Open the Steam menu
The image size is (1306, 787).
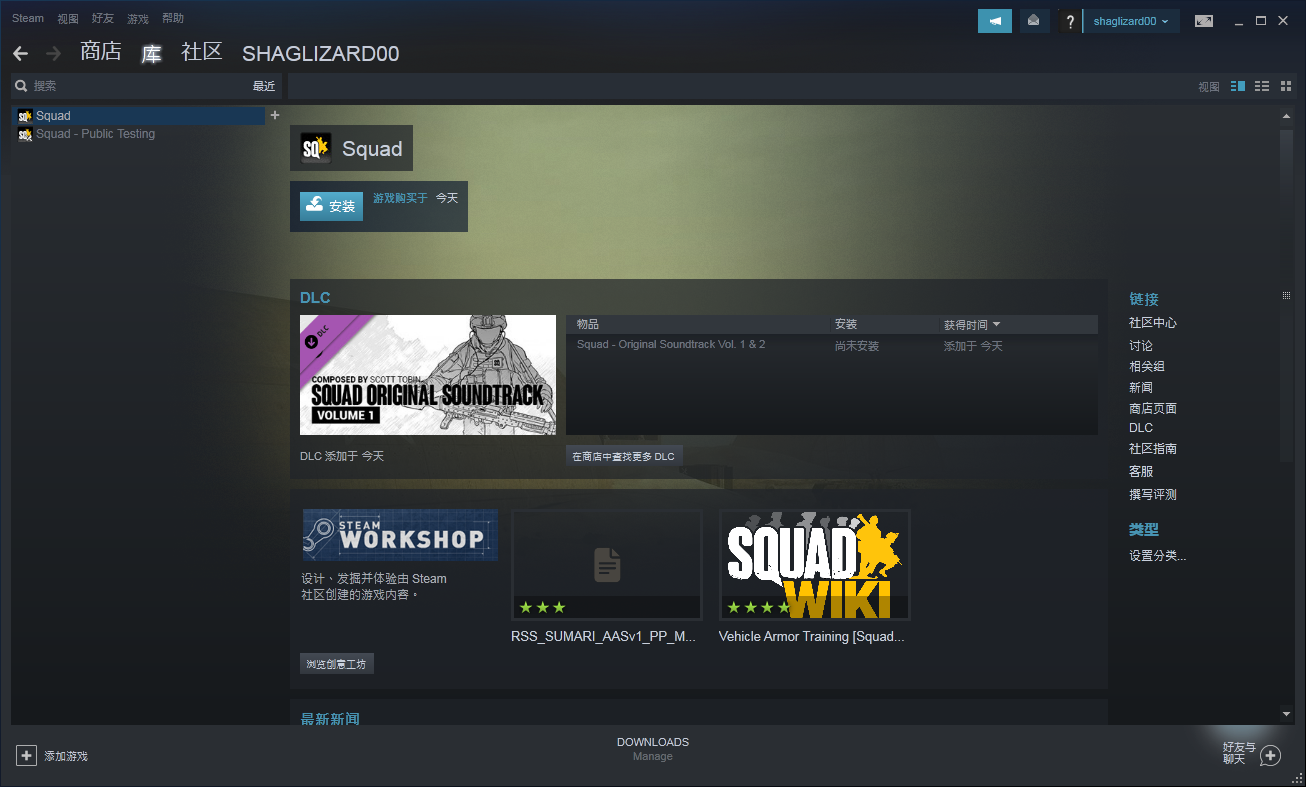pos(28,18)
